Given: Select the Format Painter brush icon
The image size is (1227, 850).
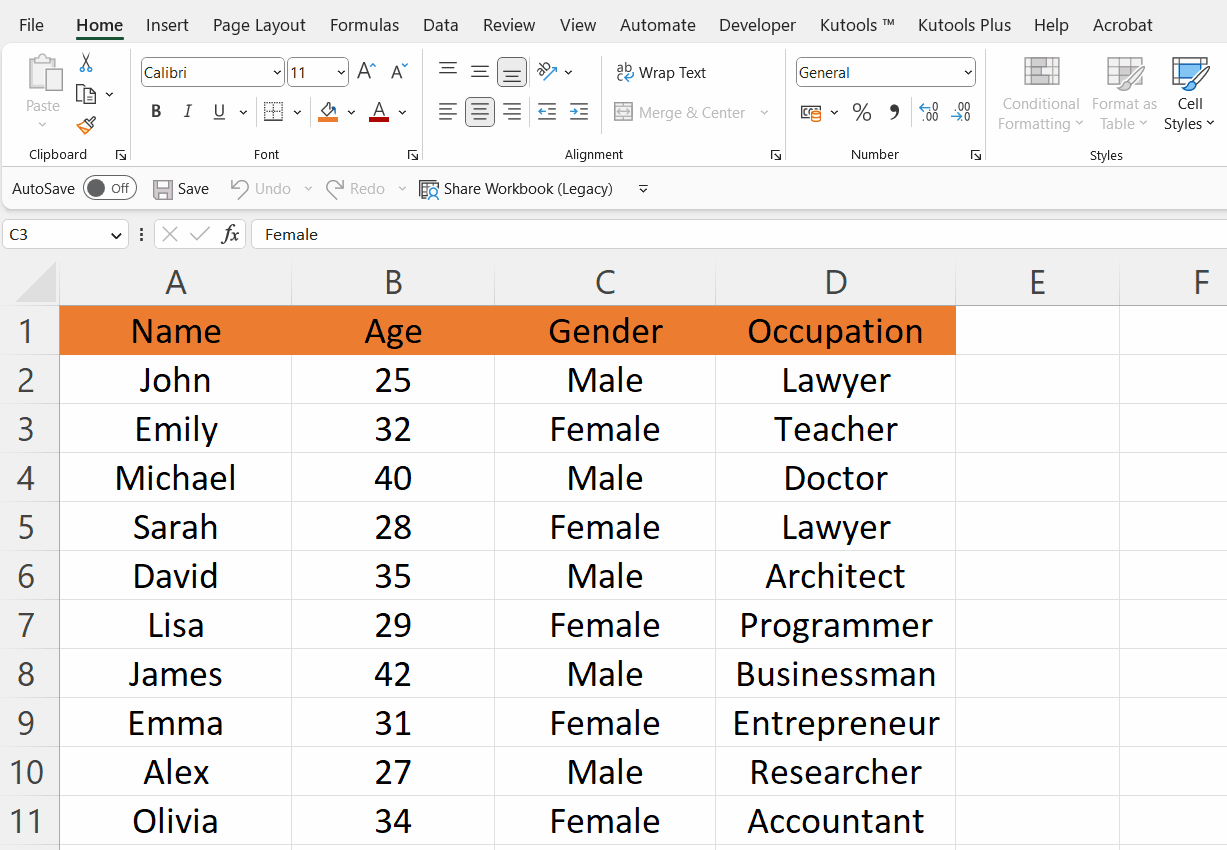Looking at the screenshot, I should tap(86, 125).
